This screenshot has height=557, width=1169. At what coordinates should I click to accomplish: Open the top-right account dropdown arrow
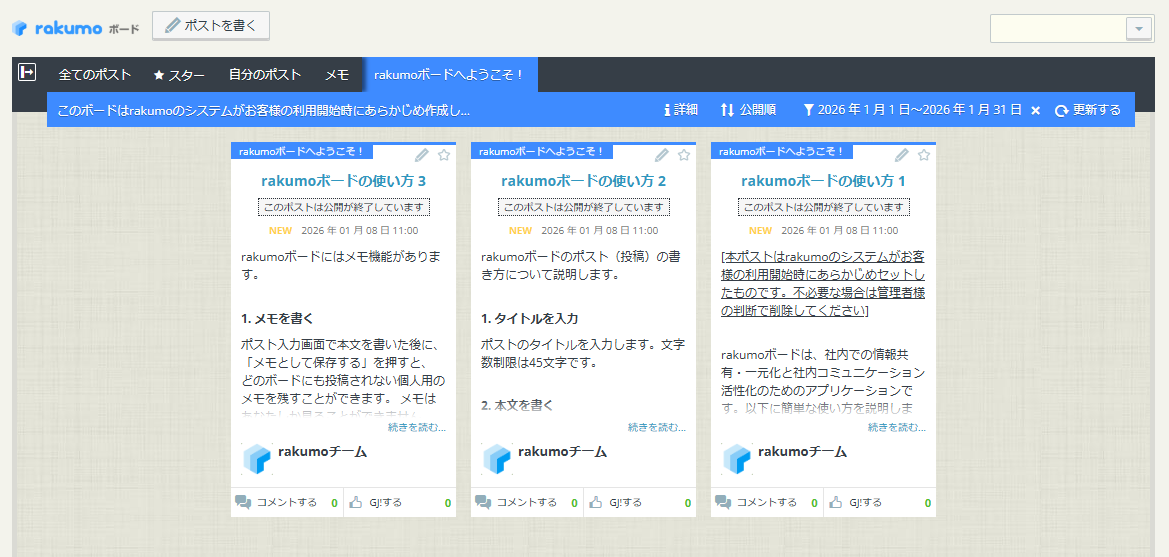coord(1138,28)
